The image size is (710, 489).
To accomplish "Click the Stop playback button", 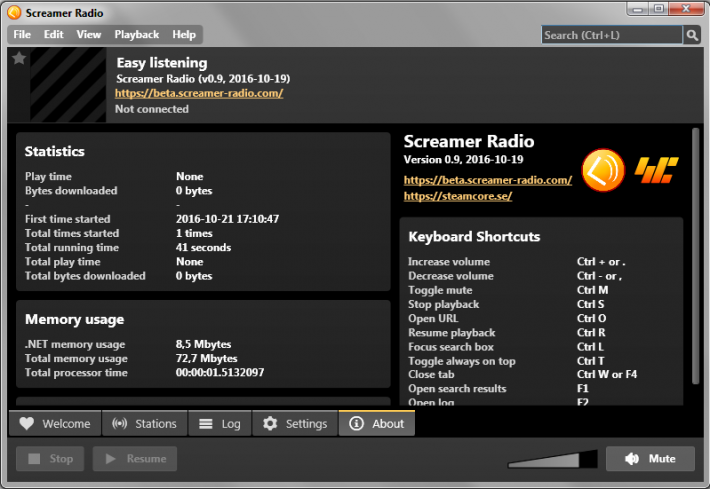I will point(50,459).
